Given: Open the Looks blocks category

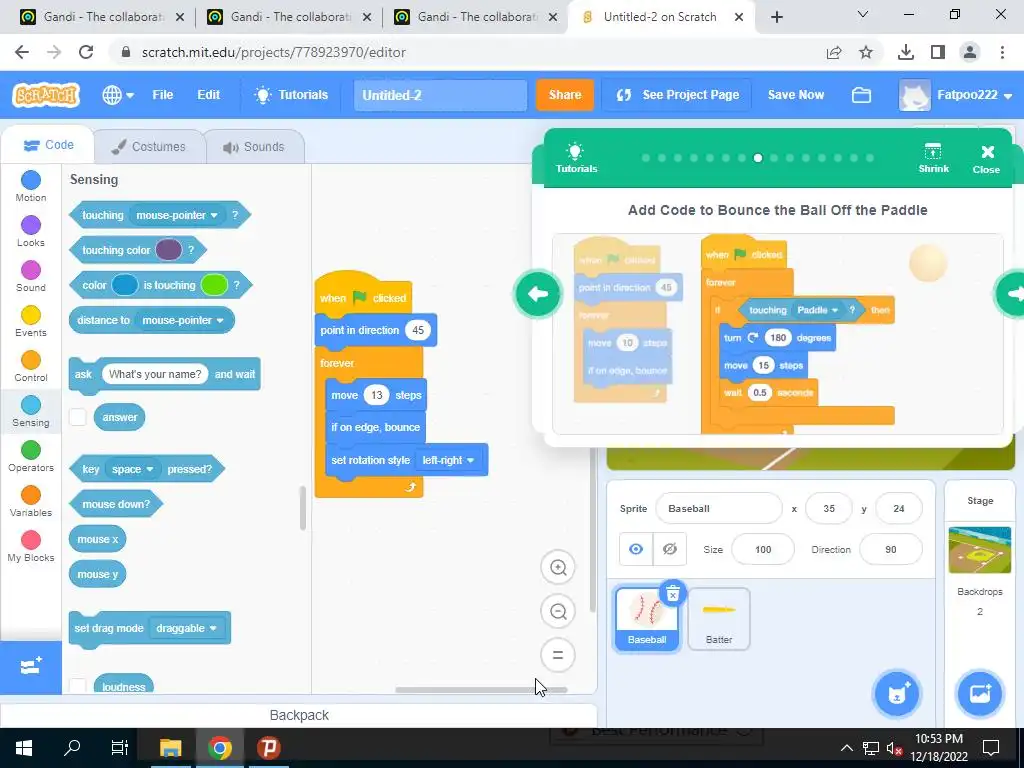Looking at the screenshot, I should click(x=31, y=231).
